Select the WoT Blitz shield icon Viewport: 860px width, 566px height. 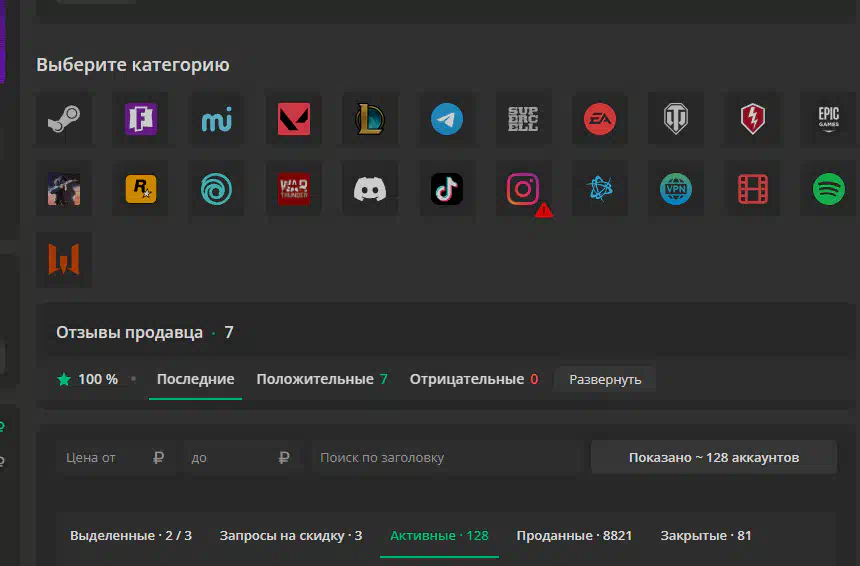(x=752, y=119)
